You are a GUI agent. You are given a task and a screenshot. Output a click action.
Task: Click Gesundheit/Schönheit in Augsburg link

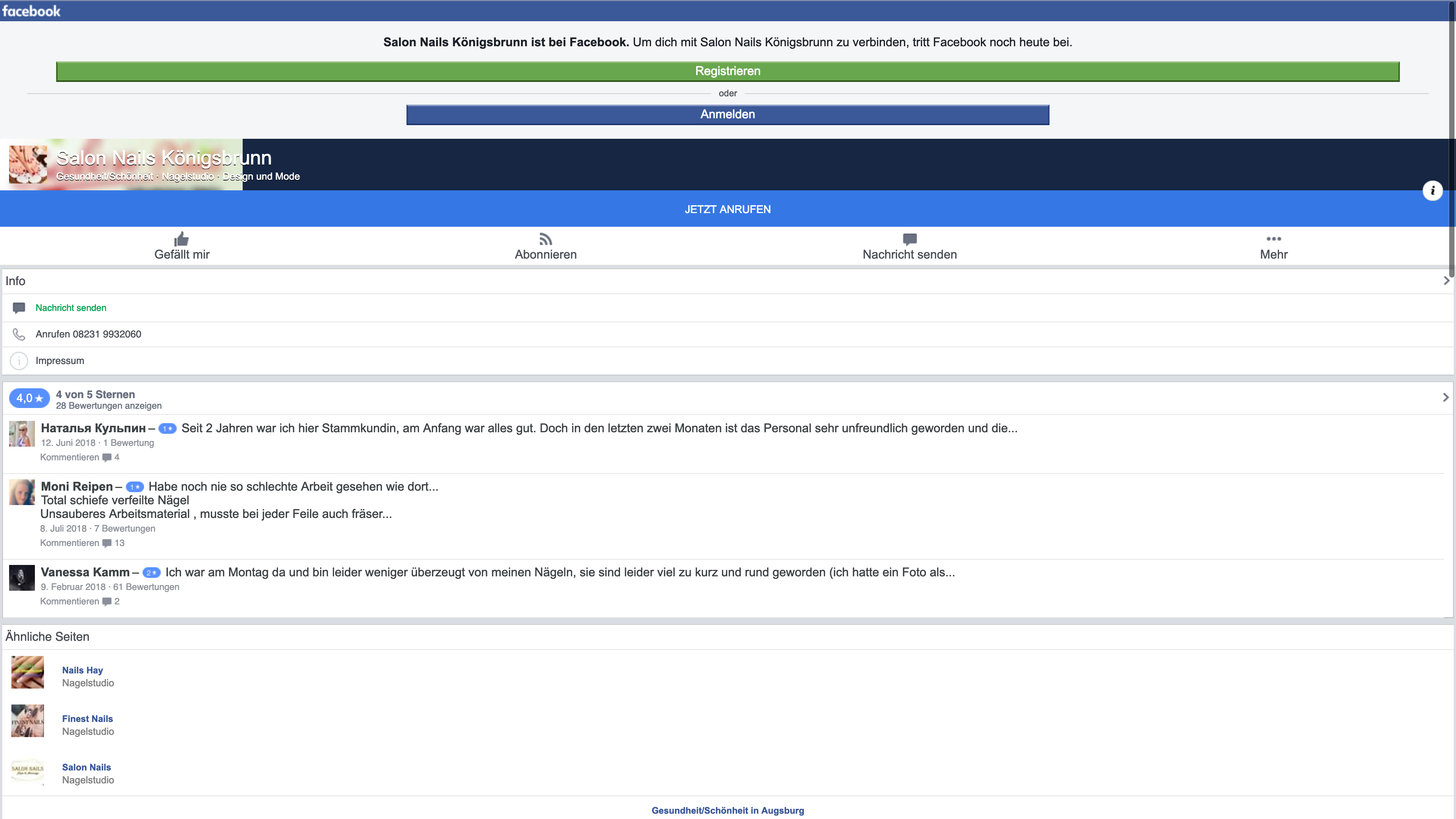click(x=728, y=810)
